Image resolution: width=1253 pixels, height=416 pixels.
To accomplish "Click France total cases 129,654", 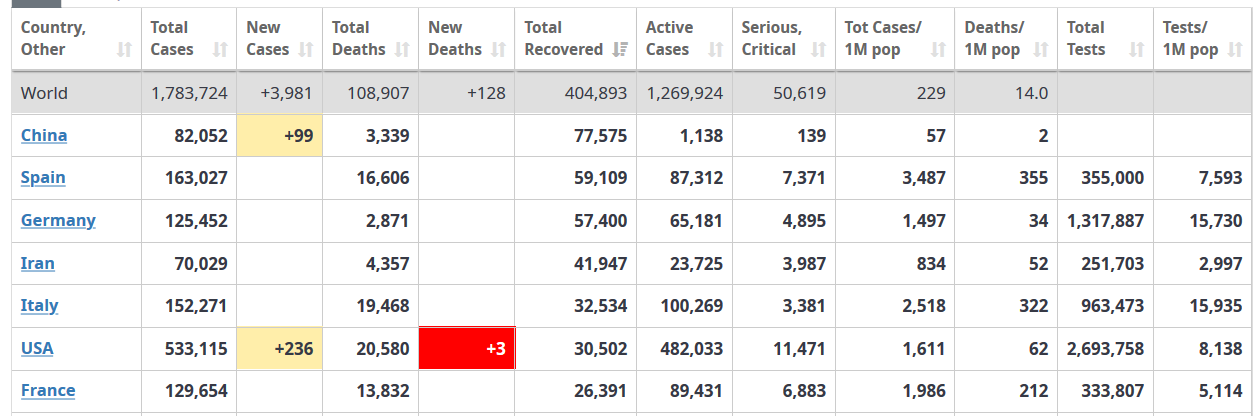I will (x=196, y=390).
